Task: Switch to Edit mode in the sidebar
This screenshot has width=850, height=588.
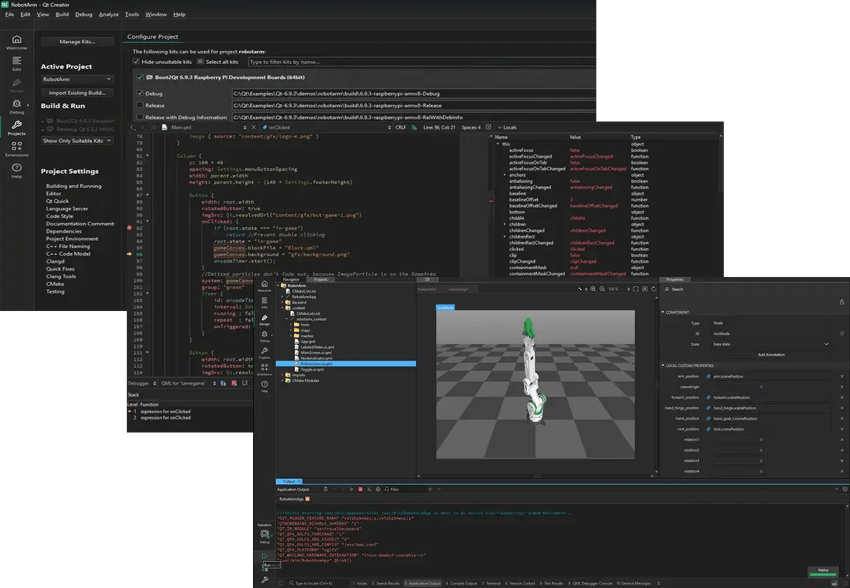Action: (15, 61)
